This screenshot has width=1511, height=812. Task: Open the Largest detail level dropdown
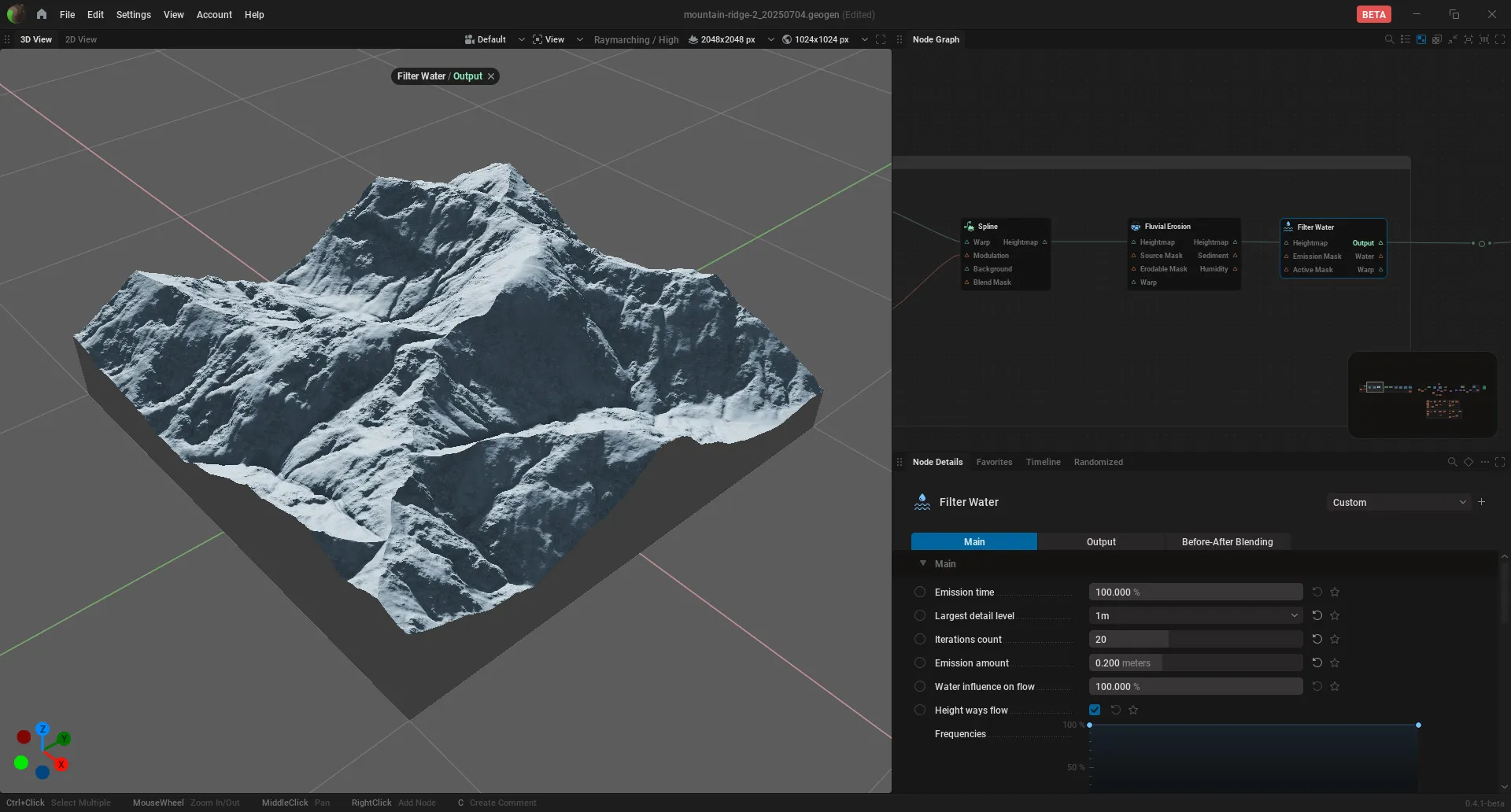(1195, 615)
